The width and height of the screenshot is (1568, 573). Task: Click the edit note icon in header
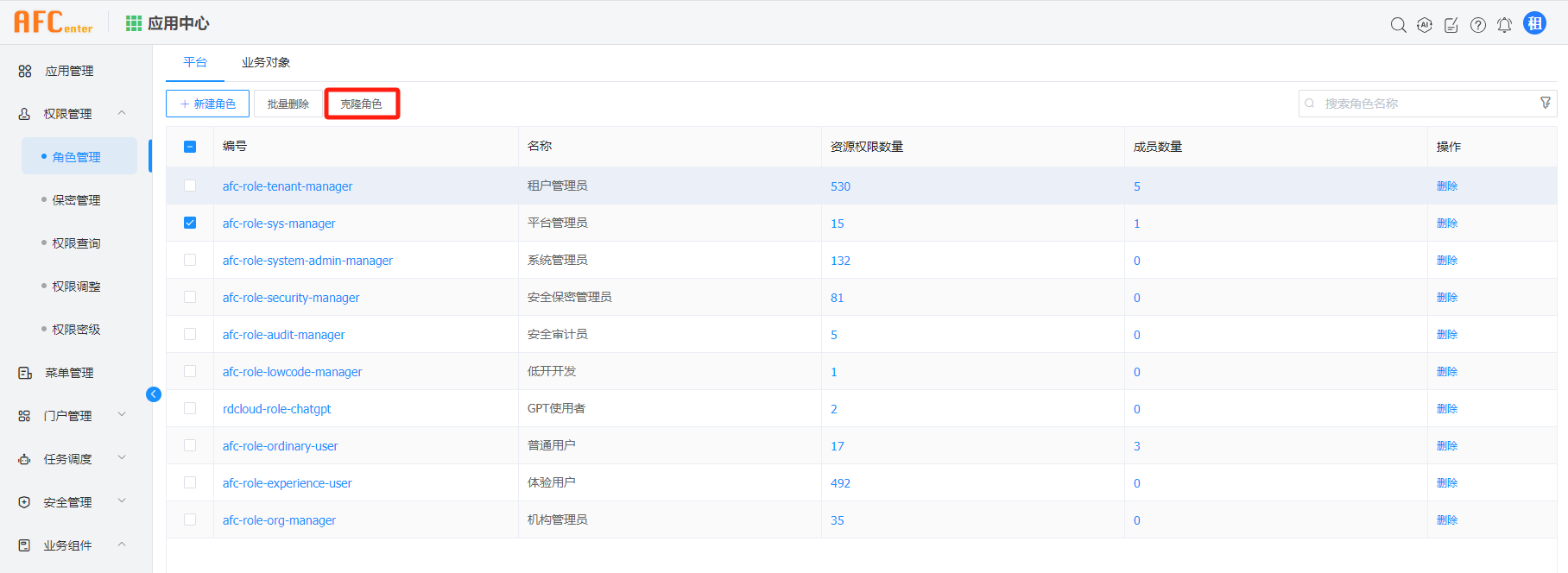click(x=1451, y=25)
